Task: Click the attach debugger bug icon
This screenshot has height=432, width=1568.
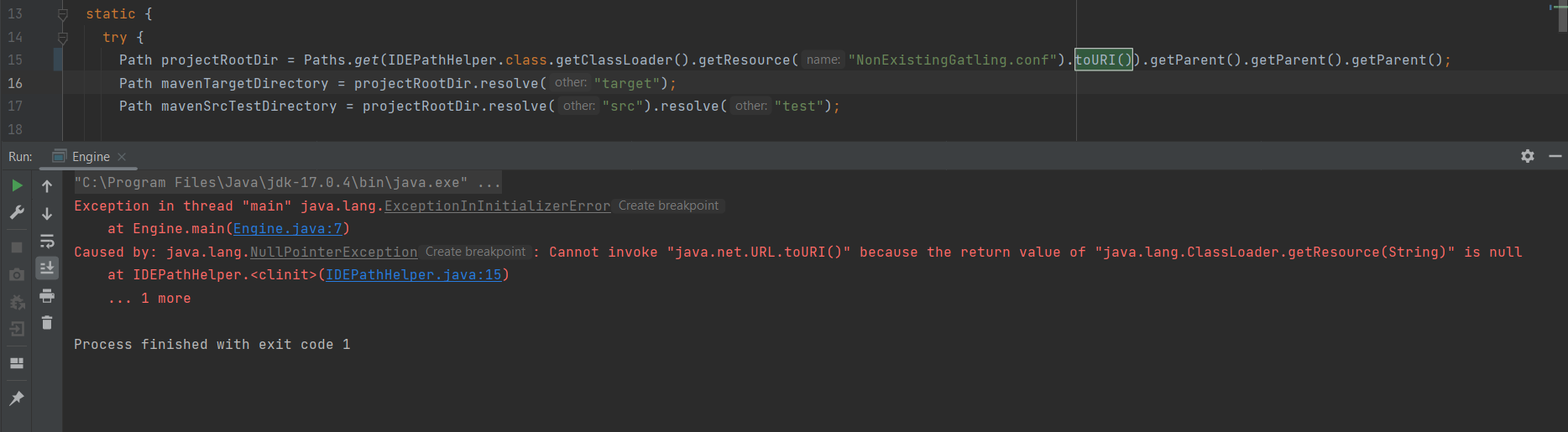Action: (x=17, y=302)
